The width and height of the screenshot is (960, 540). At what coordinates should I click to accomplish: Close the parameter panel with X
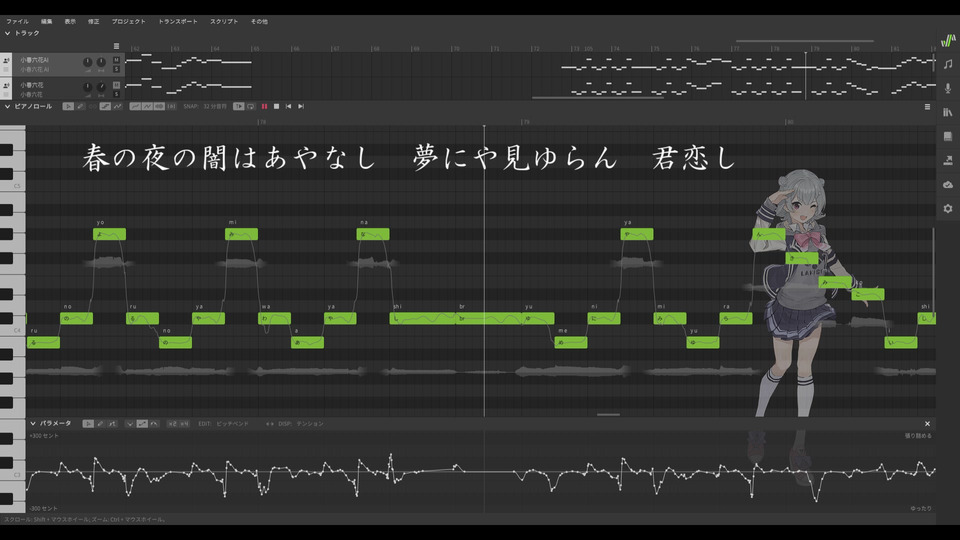(928, 424)
